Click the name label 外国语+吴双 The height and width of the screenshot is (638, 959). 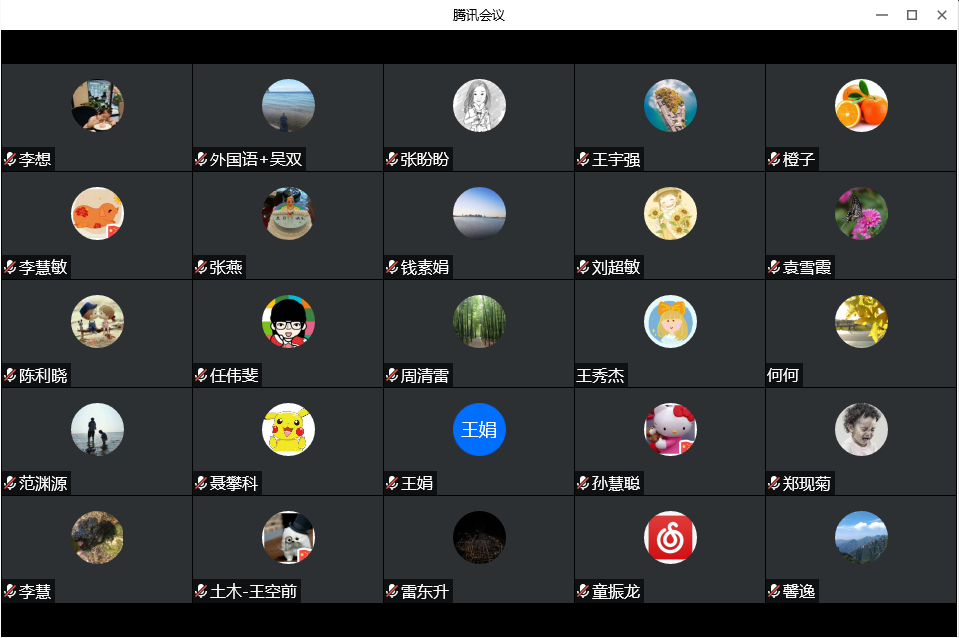click(x=256, y=160)
